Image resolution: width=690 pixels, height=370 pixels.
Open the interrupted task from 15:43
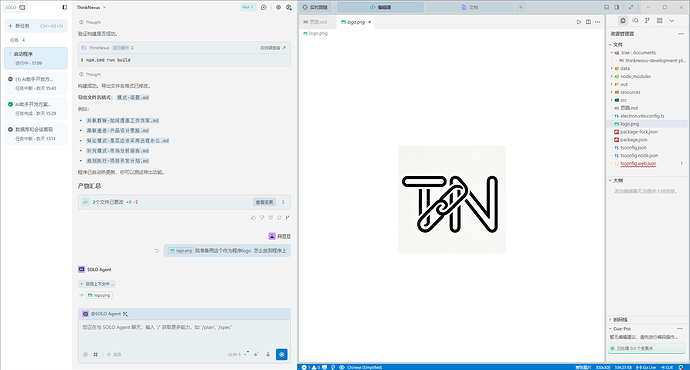36,84
